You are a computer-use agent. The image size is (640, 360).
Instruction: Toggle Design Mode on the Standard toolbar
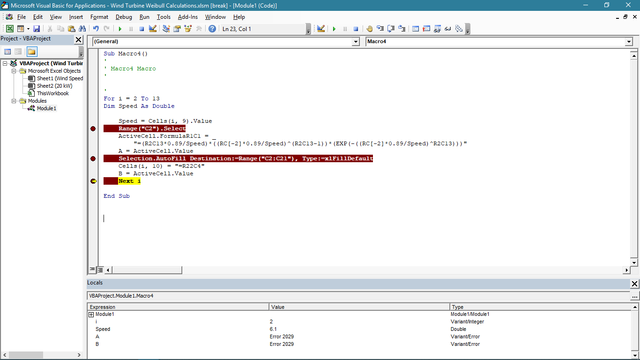pyautogui.click(x=153, y=29)
